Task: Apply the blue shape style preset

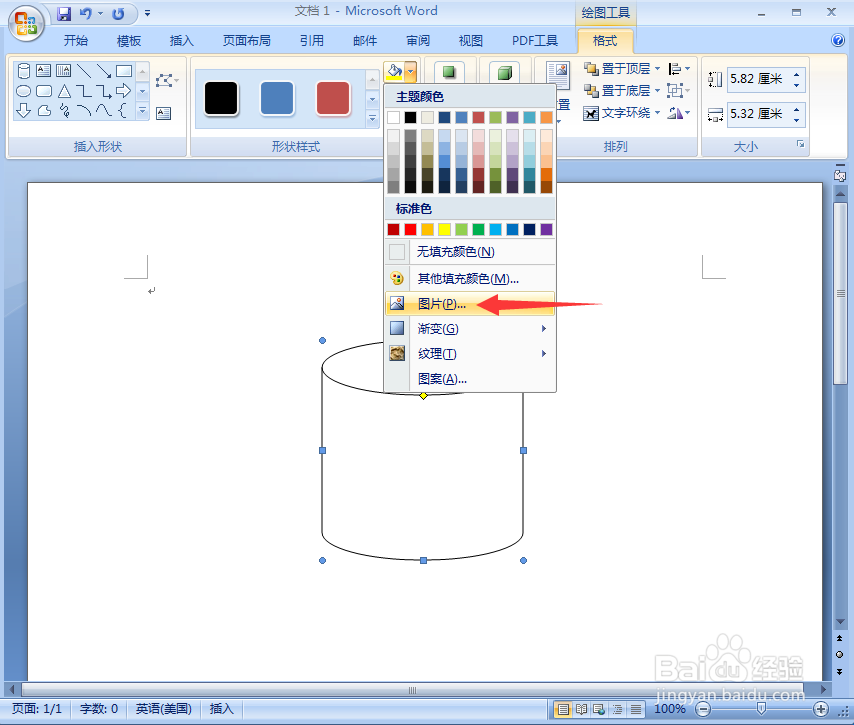Action: point(277,99)
